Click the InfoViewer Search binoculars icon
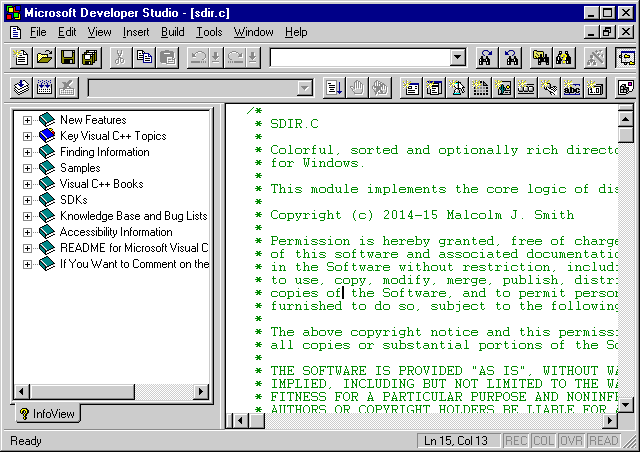Screen dimensions: 640x452 564,58
